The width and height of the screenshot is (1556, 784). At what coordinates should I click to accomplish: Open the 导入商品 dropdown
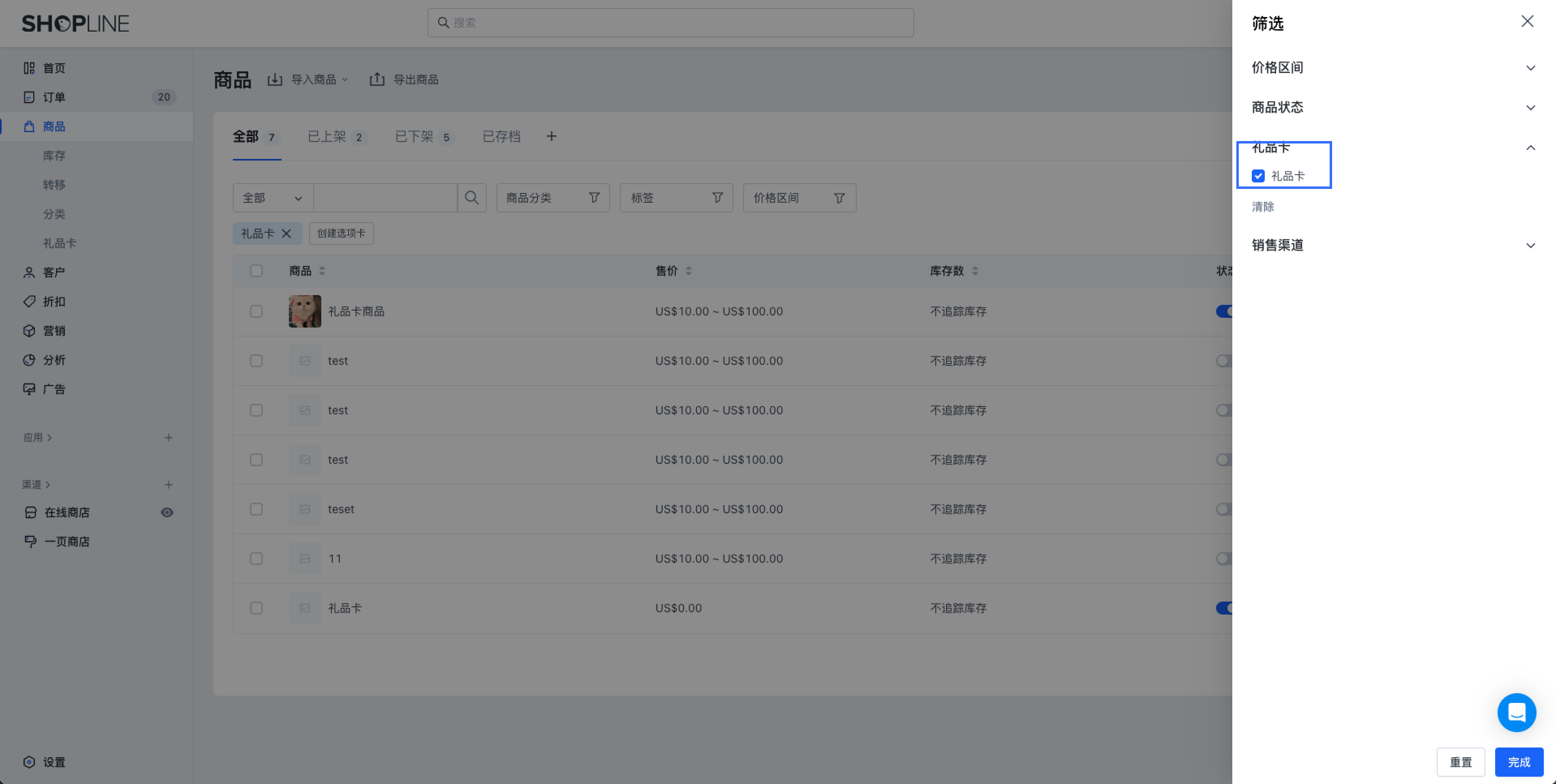[x=308, y=80]
